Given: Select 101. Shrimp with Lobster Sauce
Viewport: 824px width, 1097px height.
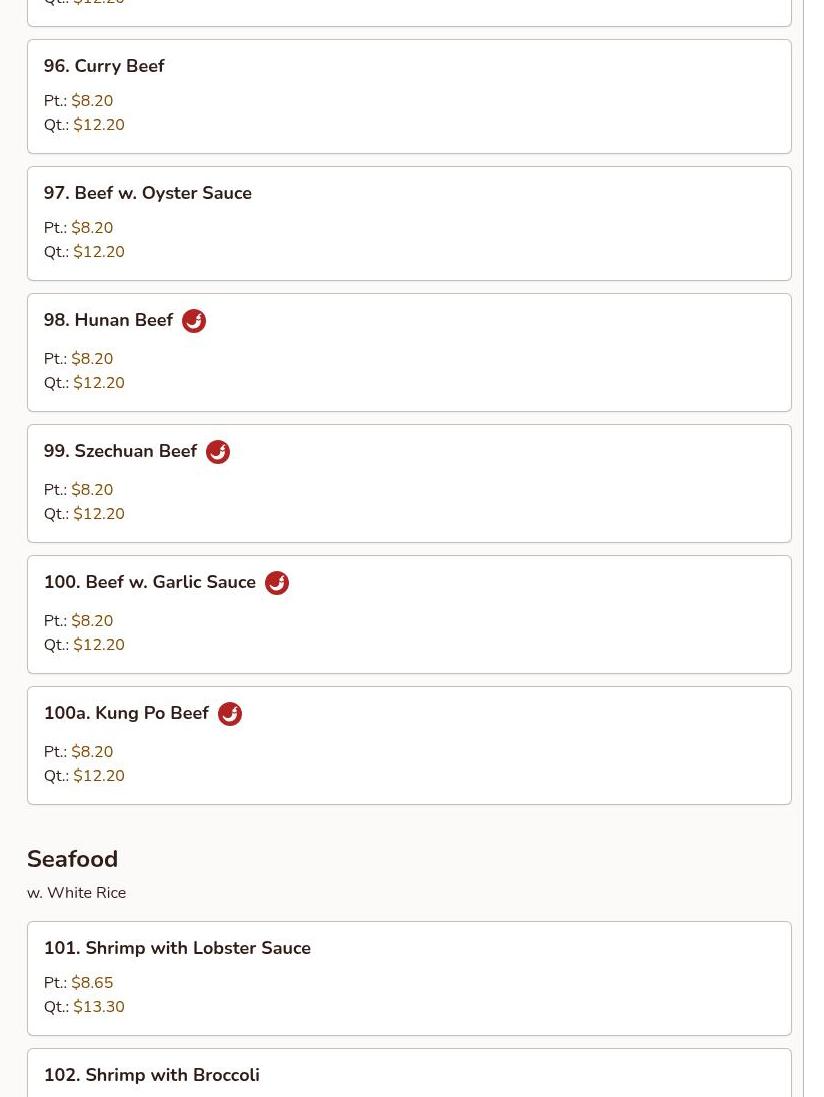Looking at the screenshot, I should click(177, 948).
